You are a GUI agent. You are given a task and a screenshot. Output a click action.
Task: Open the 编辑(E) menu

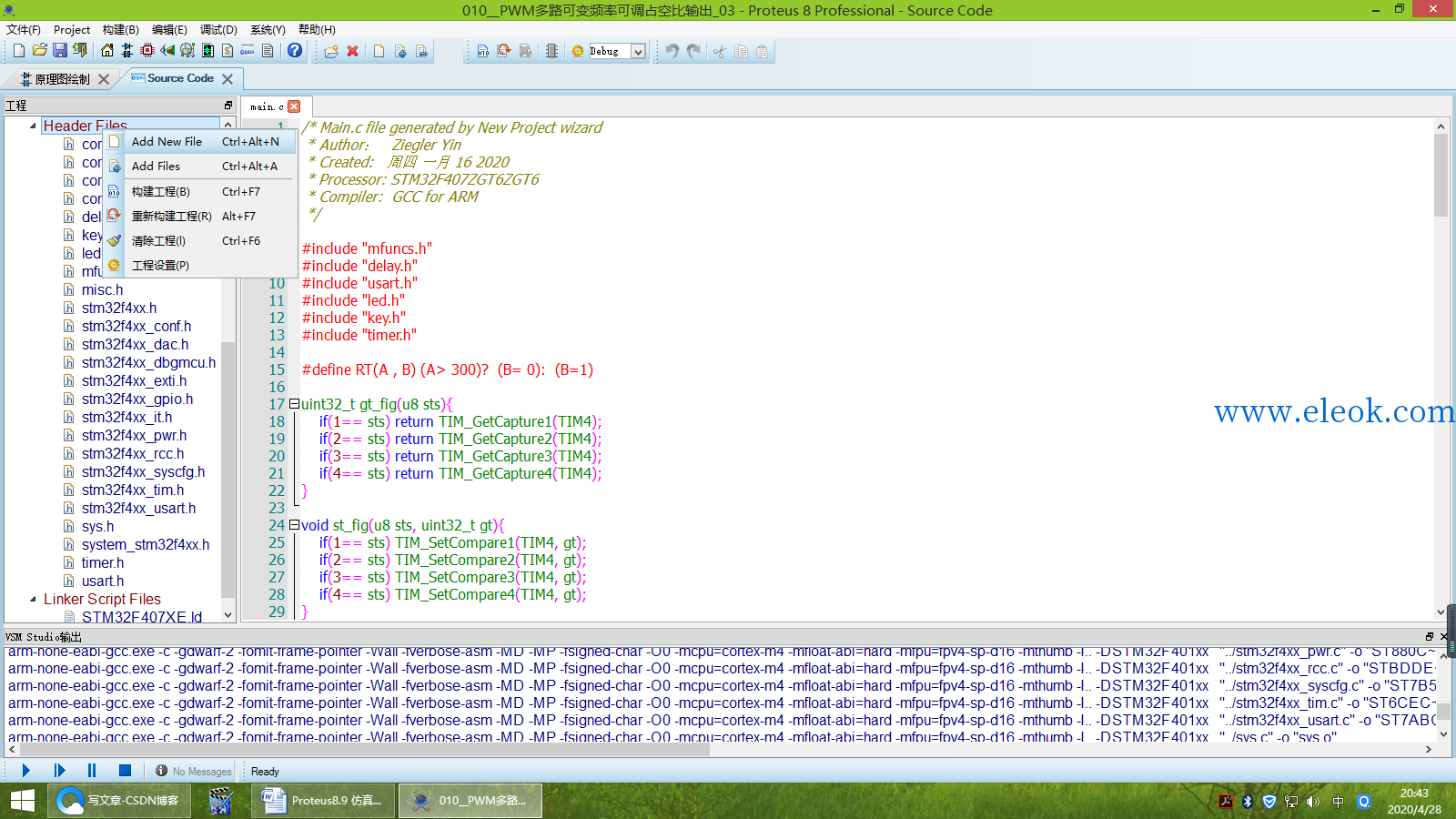pyautogui.click(x=169, y=30)
